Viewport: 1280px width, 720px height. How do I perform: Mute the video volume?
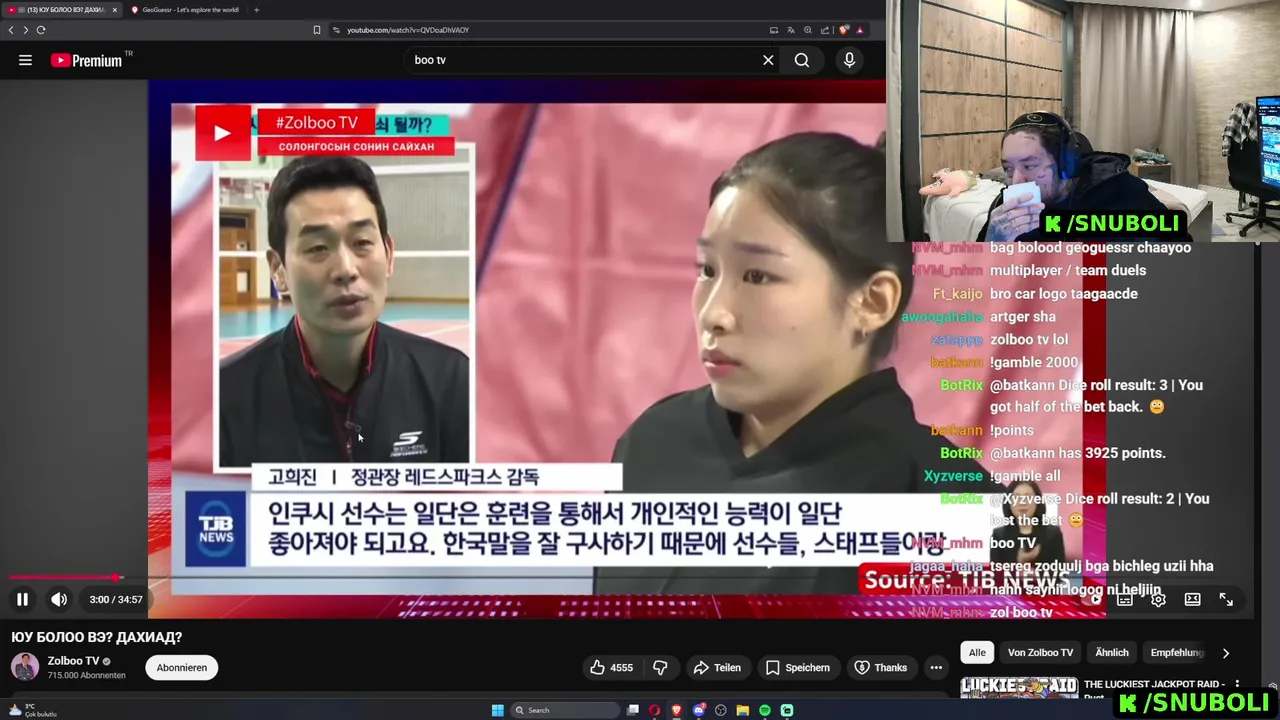pyautogui.click(x=59, y=599)
